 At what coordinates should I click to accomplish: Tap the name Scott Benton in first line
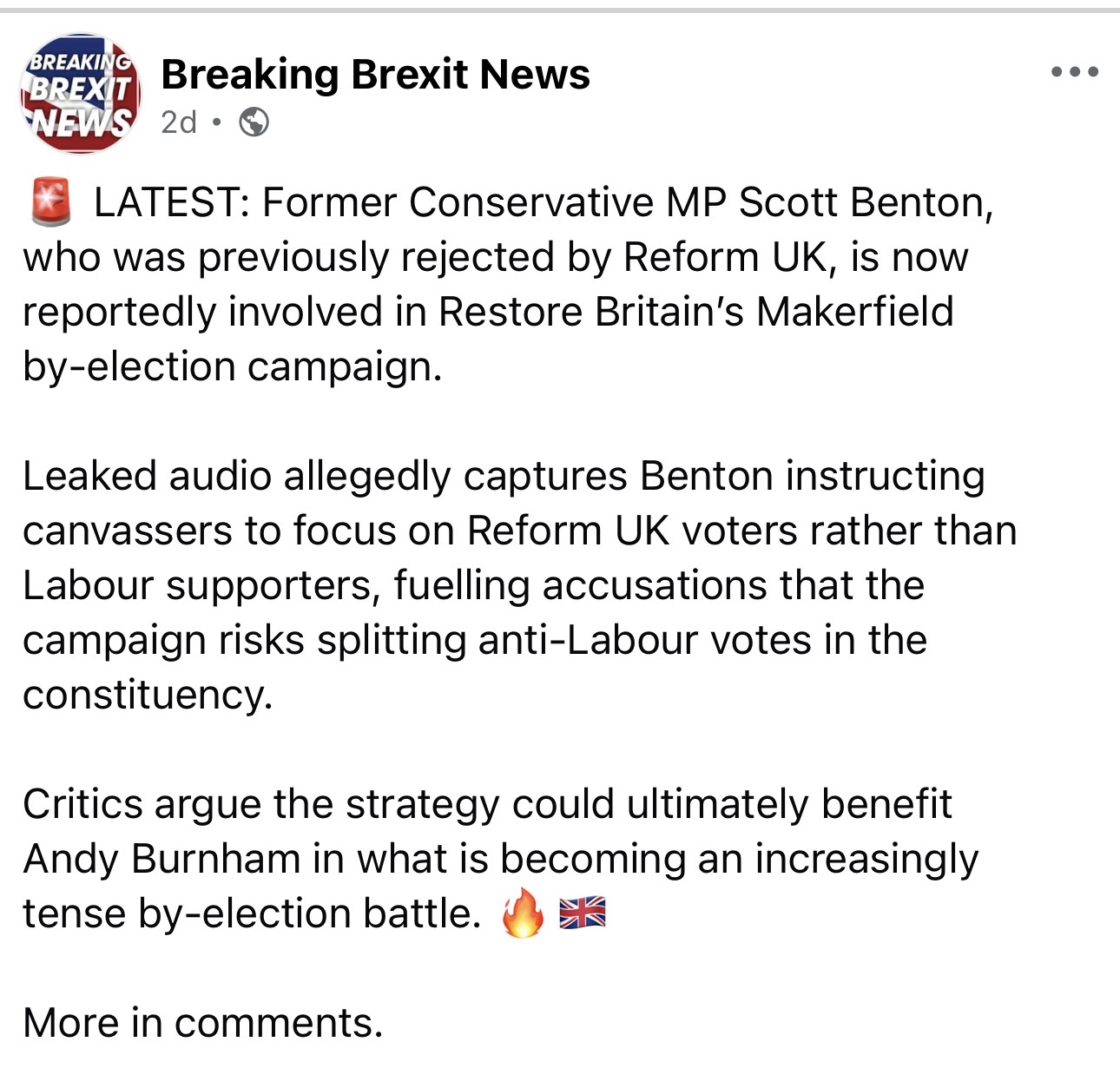coord(866,202)
